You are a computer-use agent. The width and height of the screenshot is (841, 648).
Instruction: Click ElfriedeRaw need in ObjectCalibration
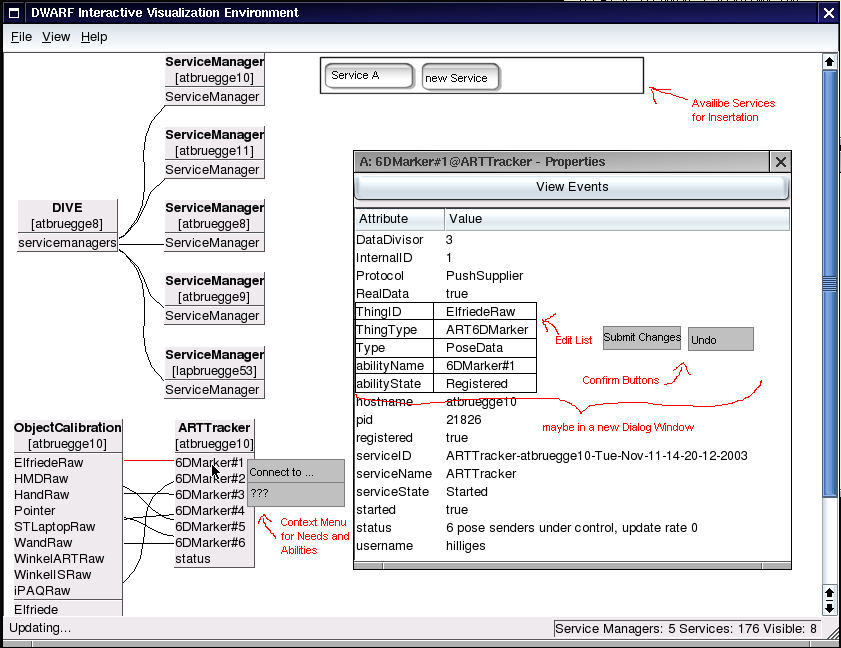click(x=68, y=462)
